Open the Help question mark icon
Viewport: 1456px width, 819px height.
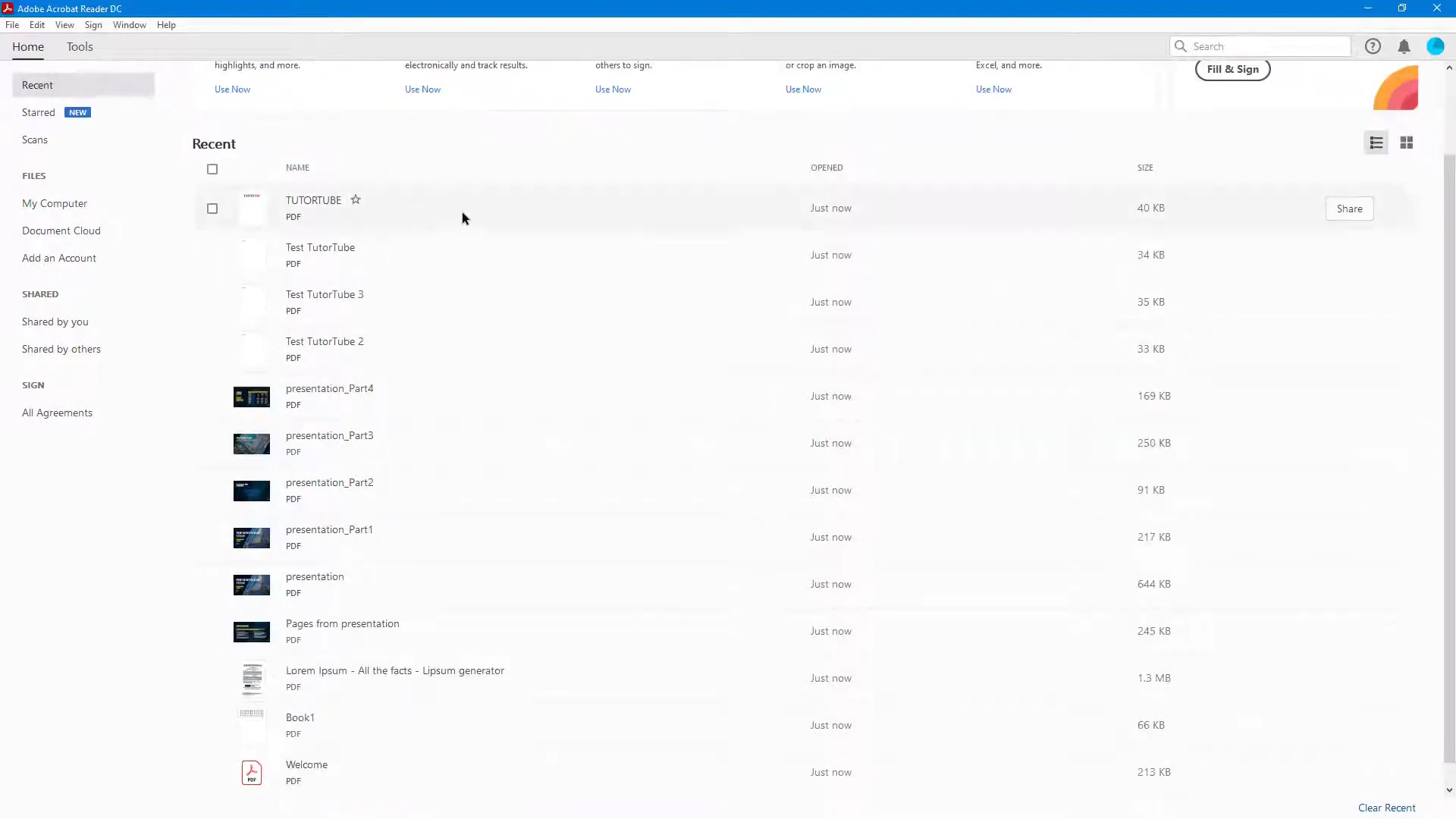[x=1373, y=46]
